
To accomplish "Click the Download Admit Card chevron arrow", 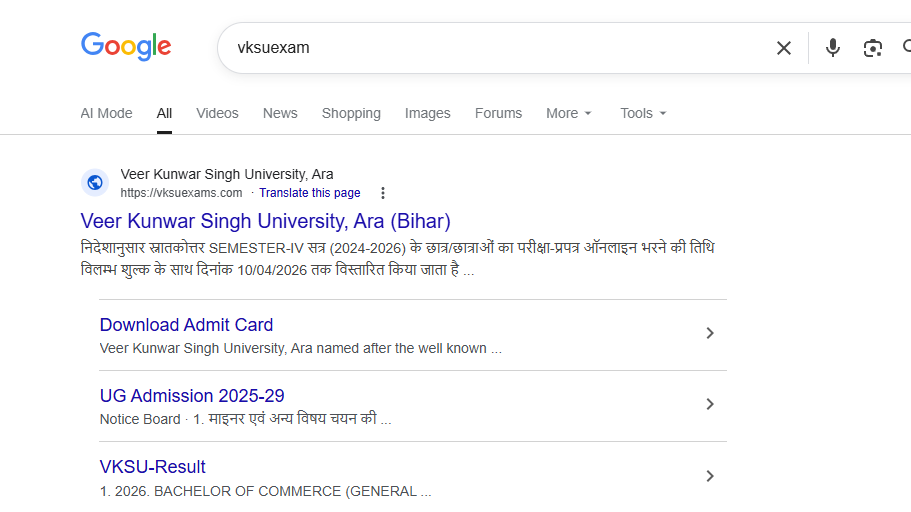I will [710, 333].
